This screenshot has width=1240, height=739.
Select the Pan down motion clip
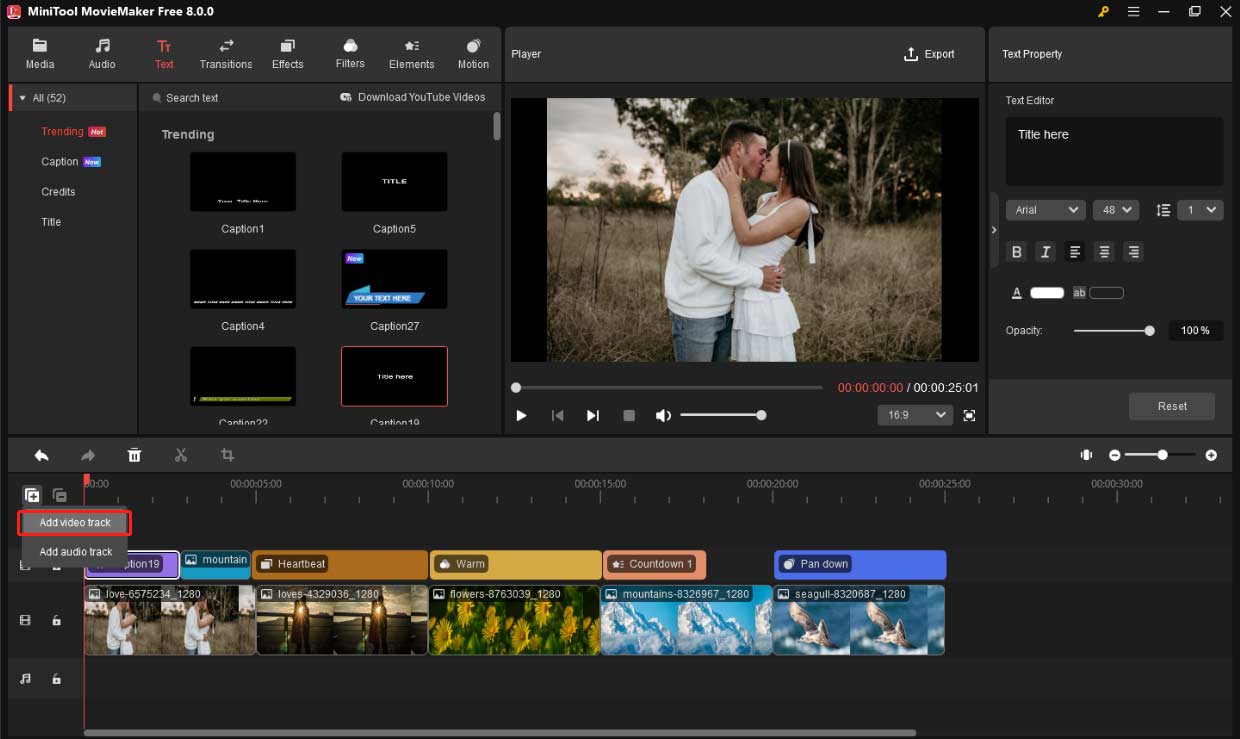(x=860, y=564)
